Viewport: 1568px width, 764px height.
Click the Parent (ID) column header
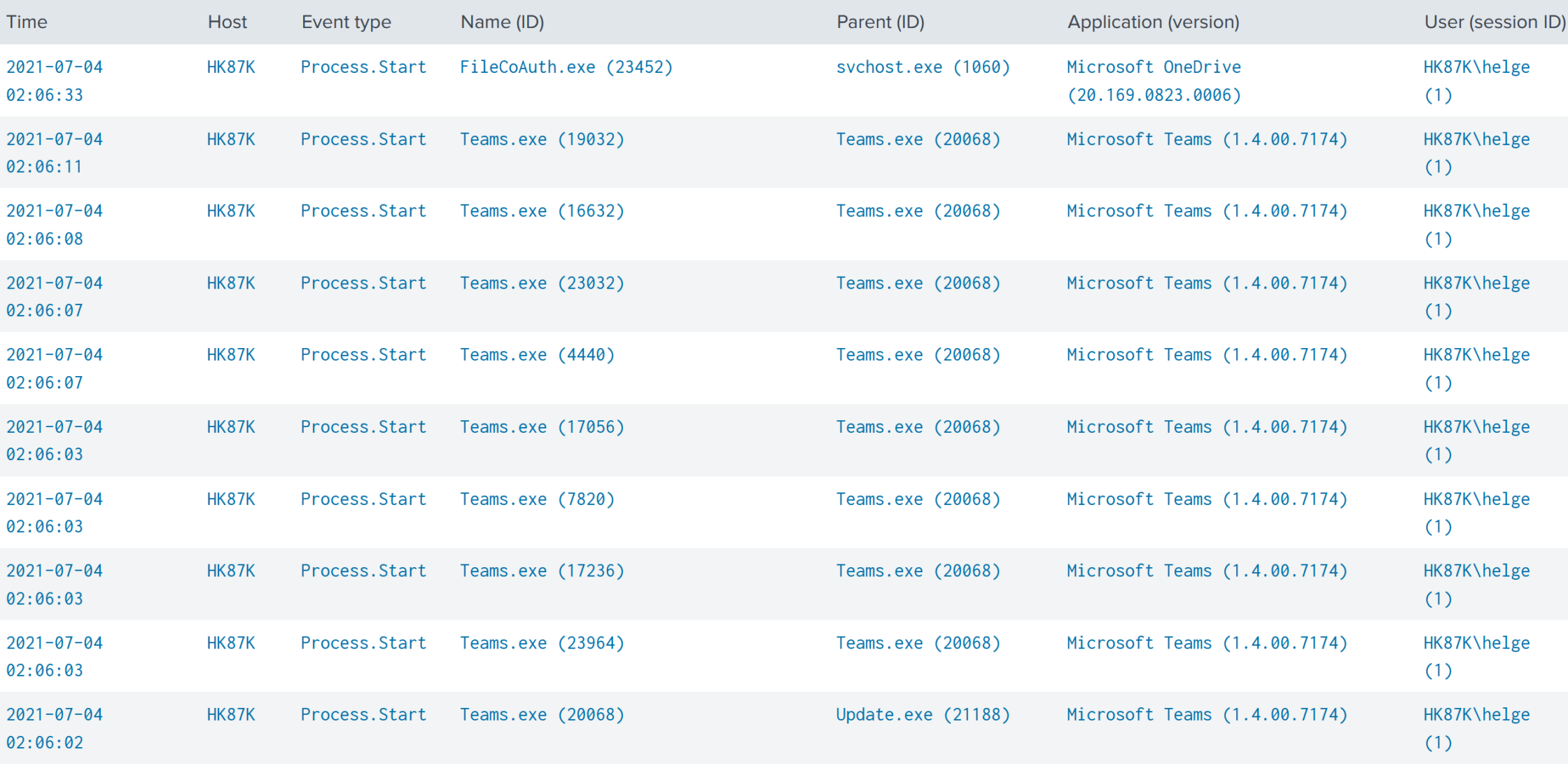[880, 22]
